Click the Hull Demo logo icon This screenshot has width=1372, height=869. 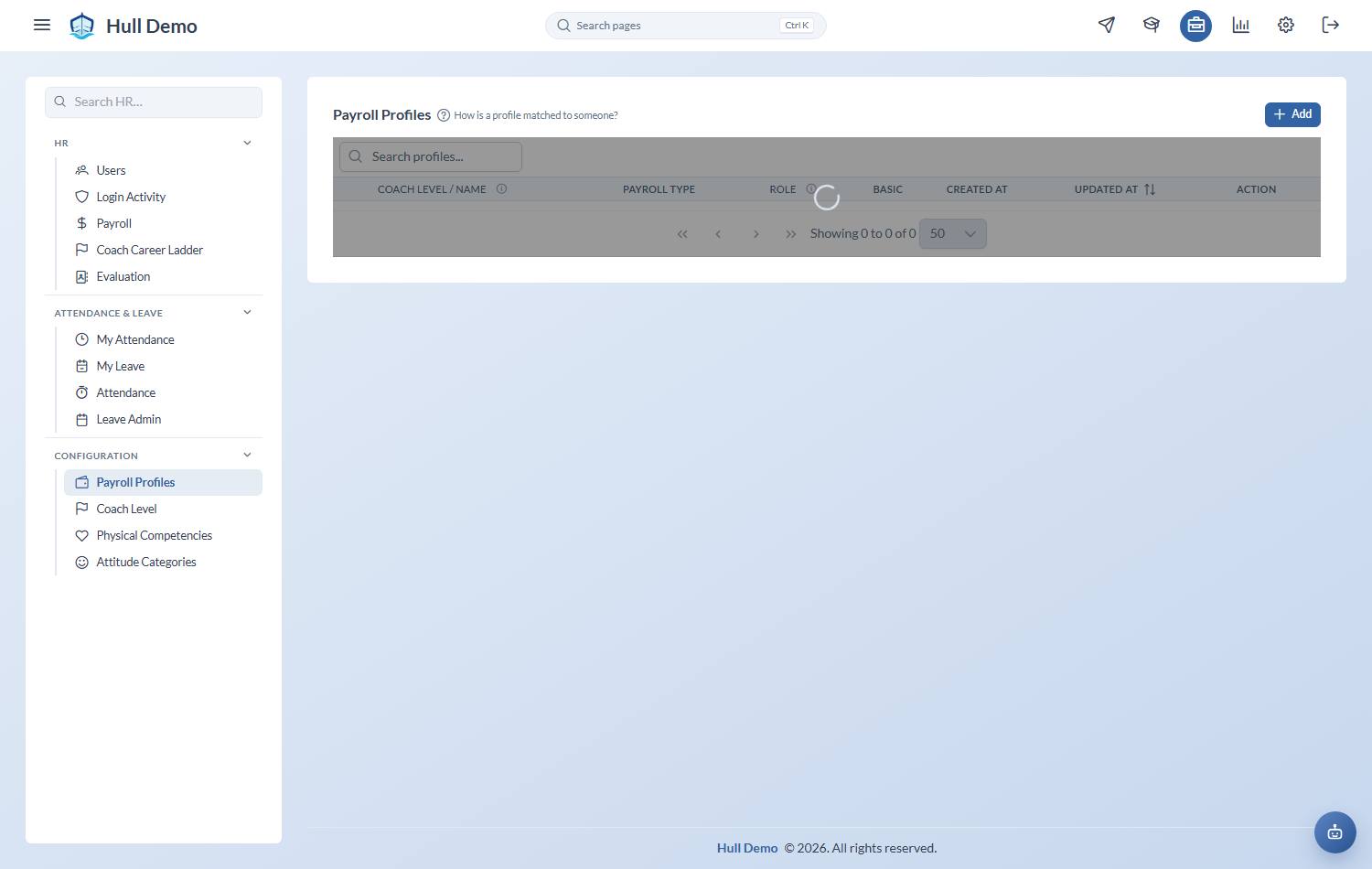pos(82,26)
